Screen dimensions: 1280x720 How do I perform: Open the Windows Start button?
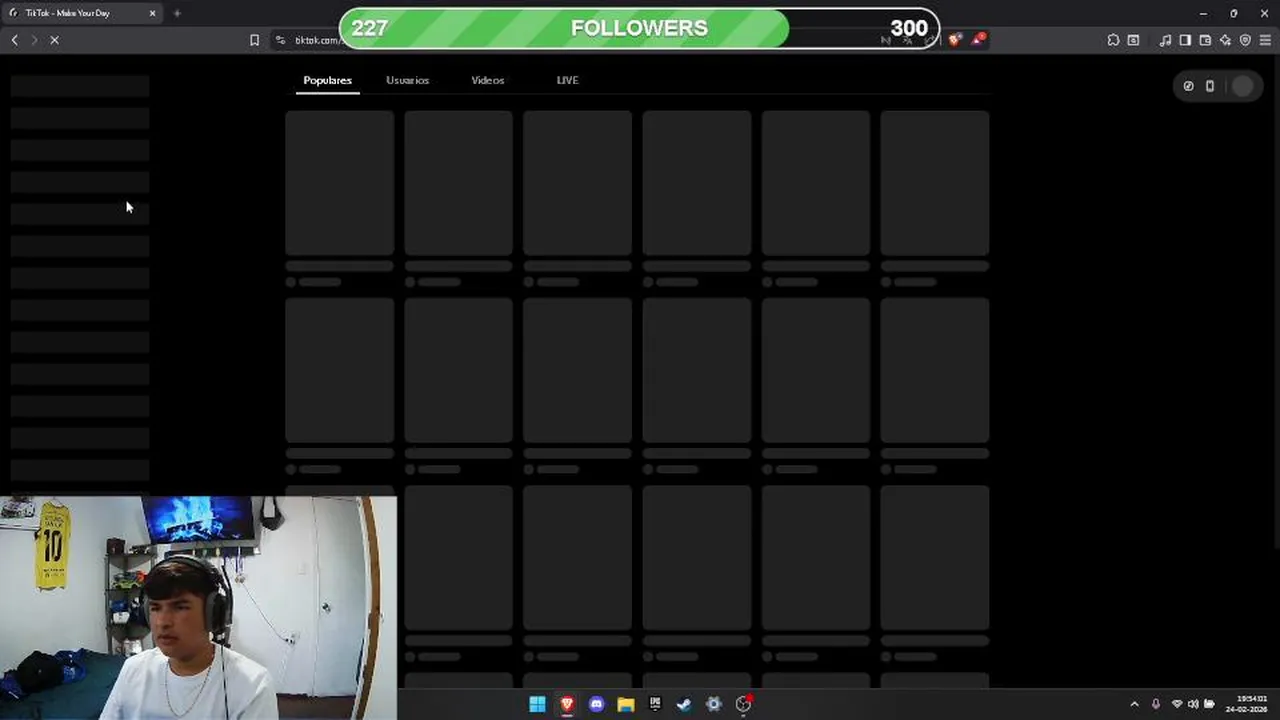[537, 704]
